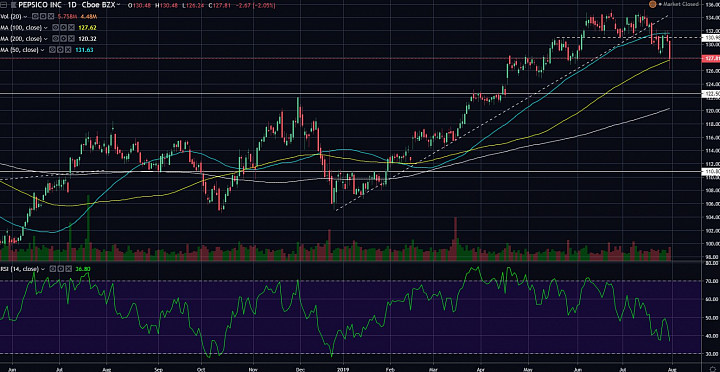This screenshot has width=720, height=372.
Task: Click the 4.48M volume average value
Action: pyautogui.click(x=89, y=17)
